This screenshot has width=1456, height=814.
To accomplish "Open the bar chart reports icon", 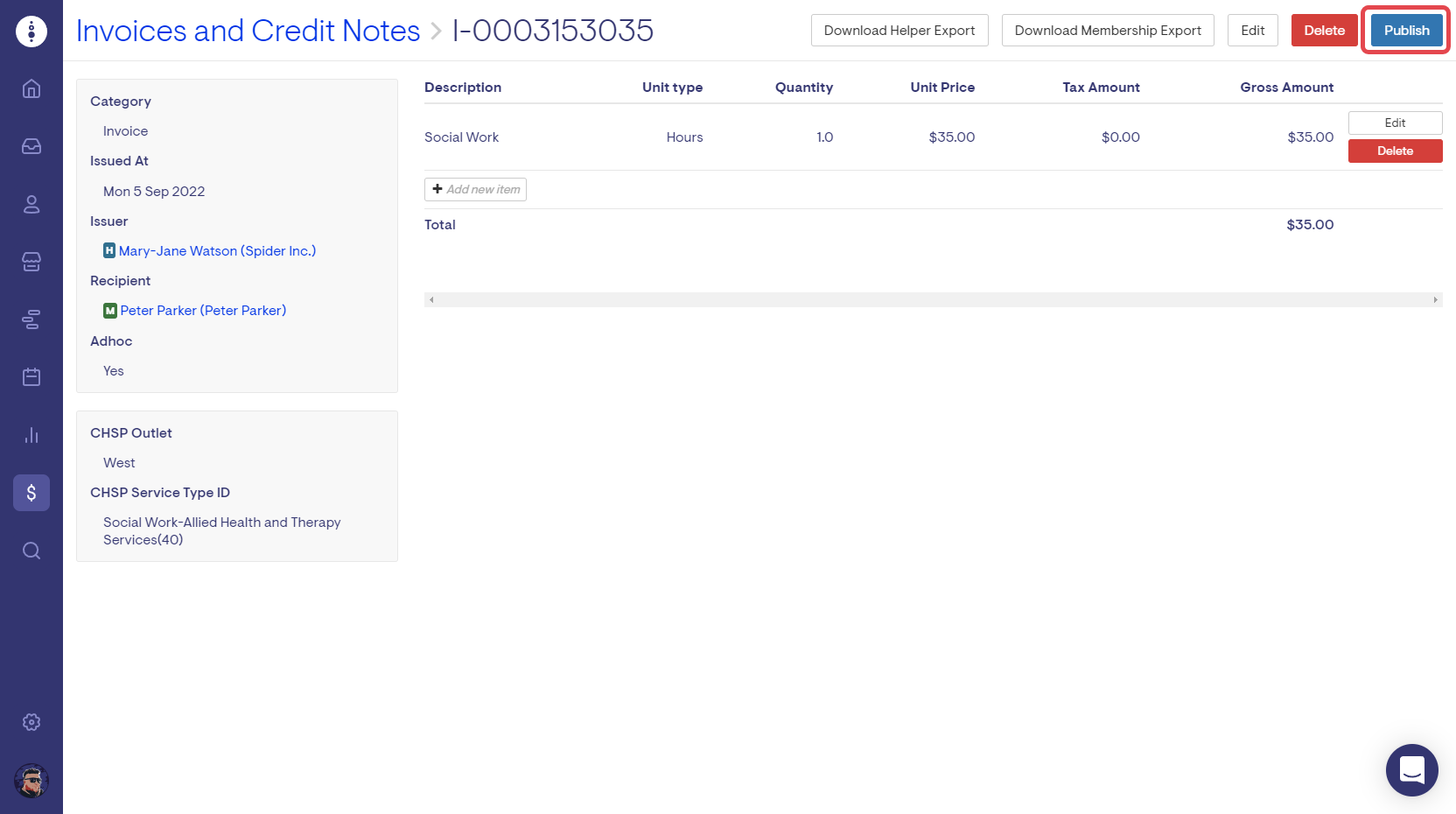I will tap(31, 435).
